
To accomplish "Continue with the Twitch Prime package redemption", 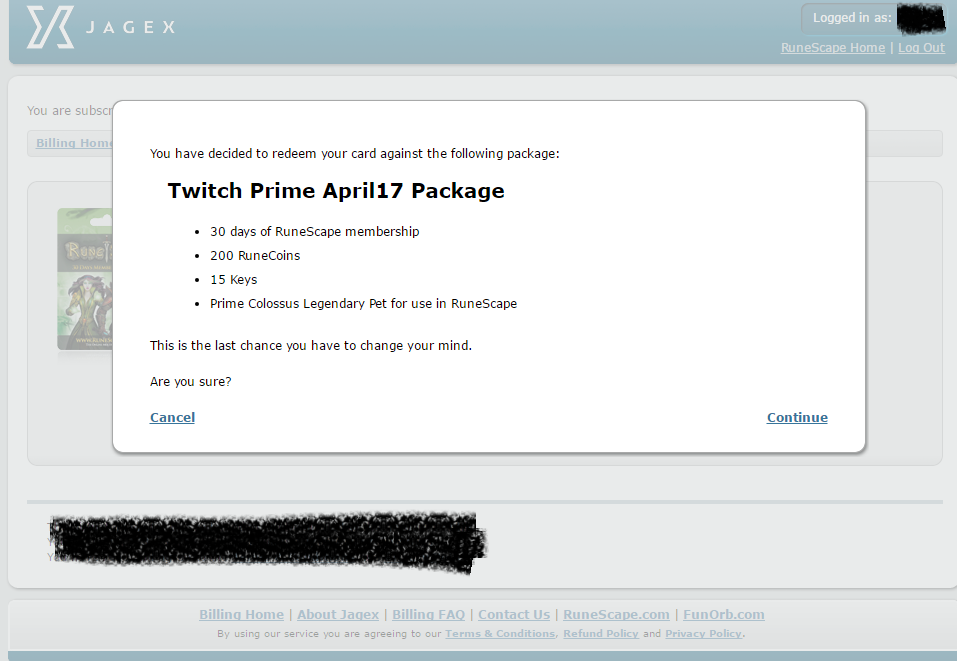I will tap(797, 417).
